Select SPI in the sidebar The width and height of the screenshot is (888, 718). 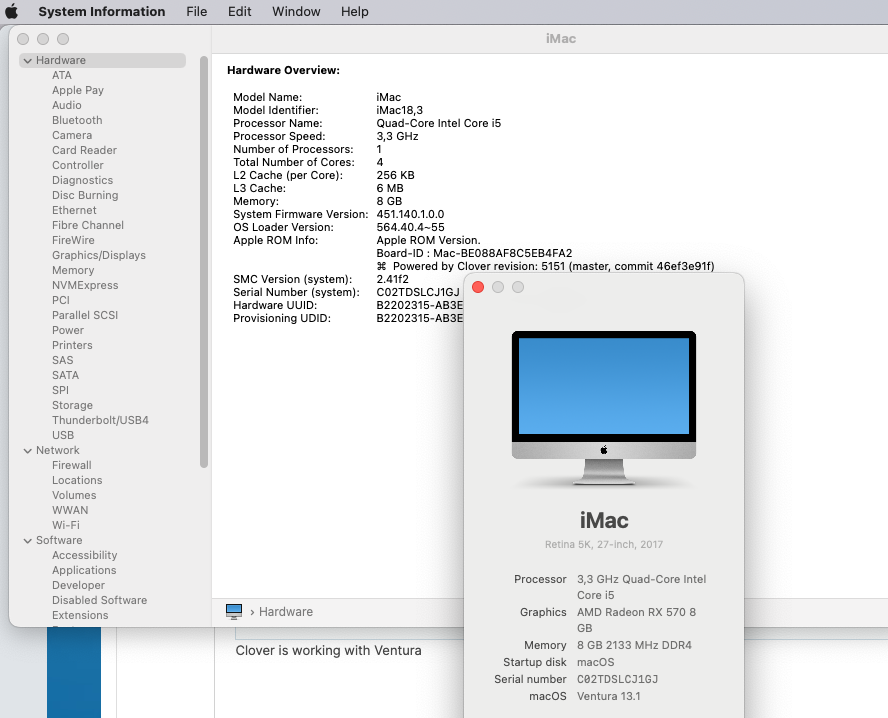click(60, 390)
